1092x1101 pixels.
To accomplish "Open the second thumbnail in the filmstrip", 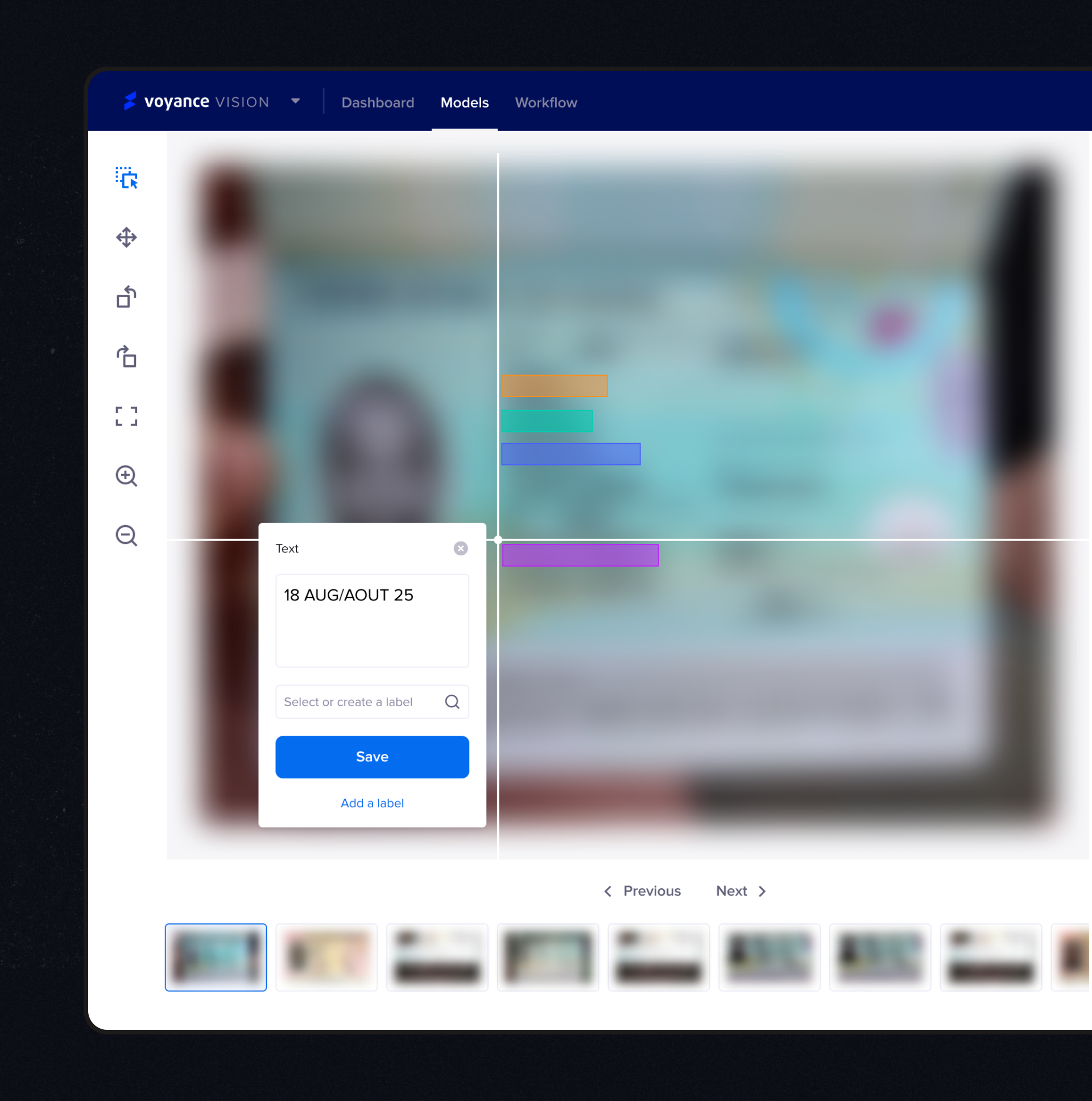I will [x=326, y=958].
